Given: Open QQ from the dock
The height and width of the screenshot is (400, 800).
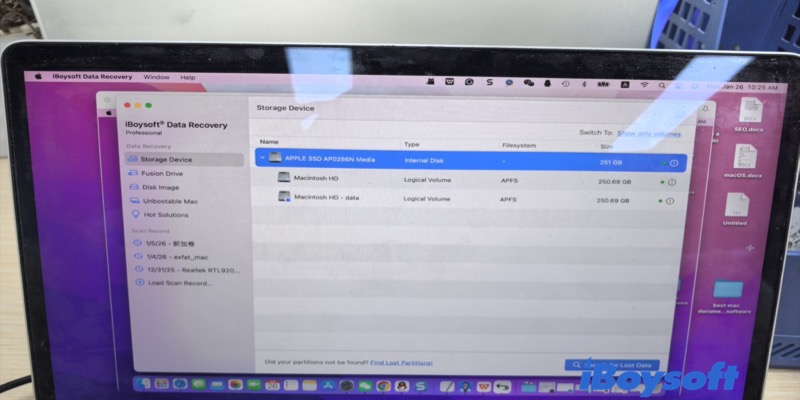Looking at the screenshot, I should [x=402, y=386].
